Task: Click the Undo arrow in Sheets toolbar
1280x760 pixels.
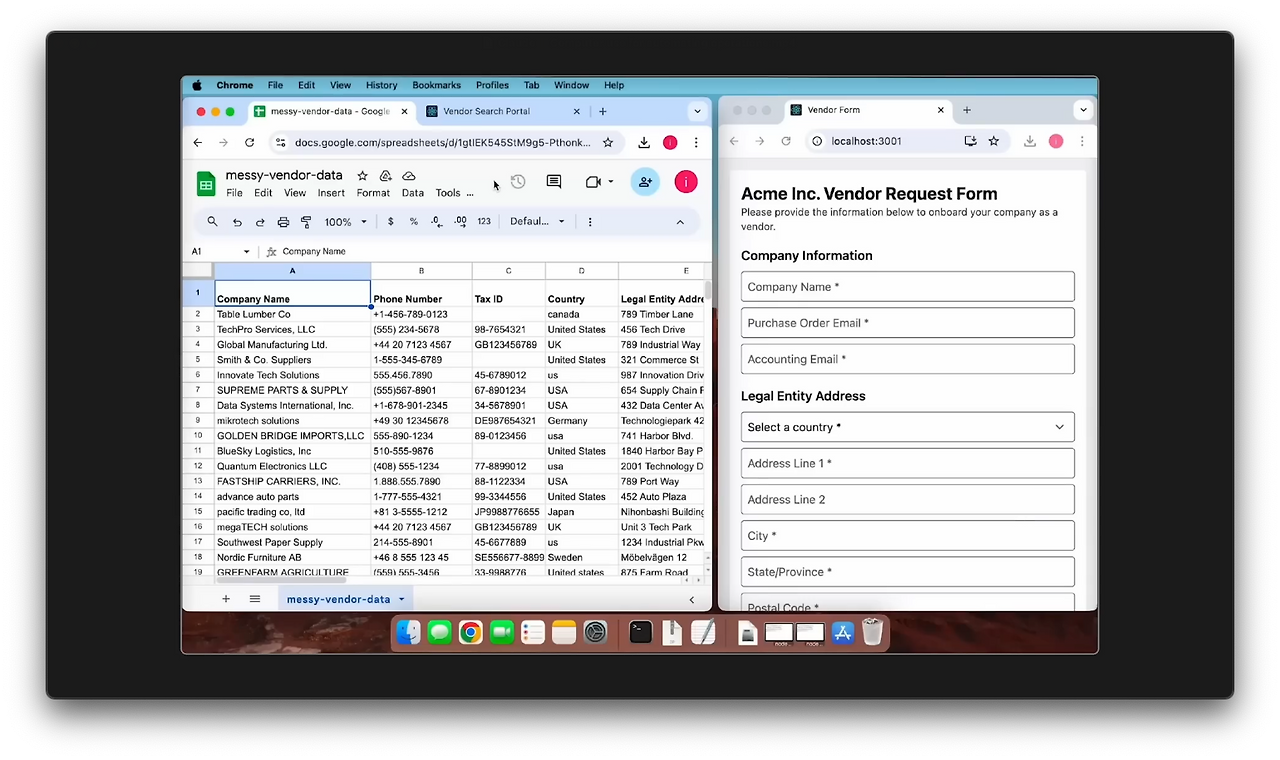Action: [237, 222]
